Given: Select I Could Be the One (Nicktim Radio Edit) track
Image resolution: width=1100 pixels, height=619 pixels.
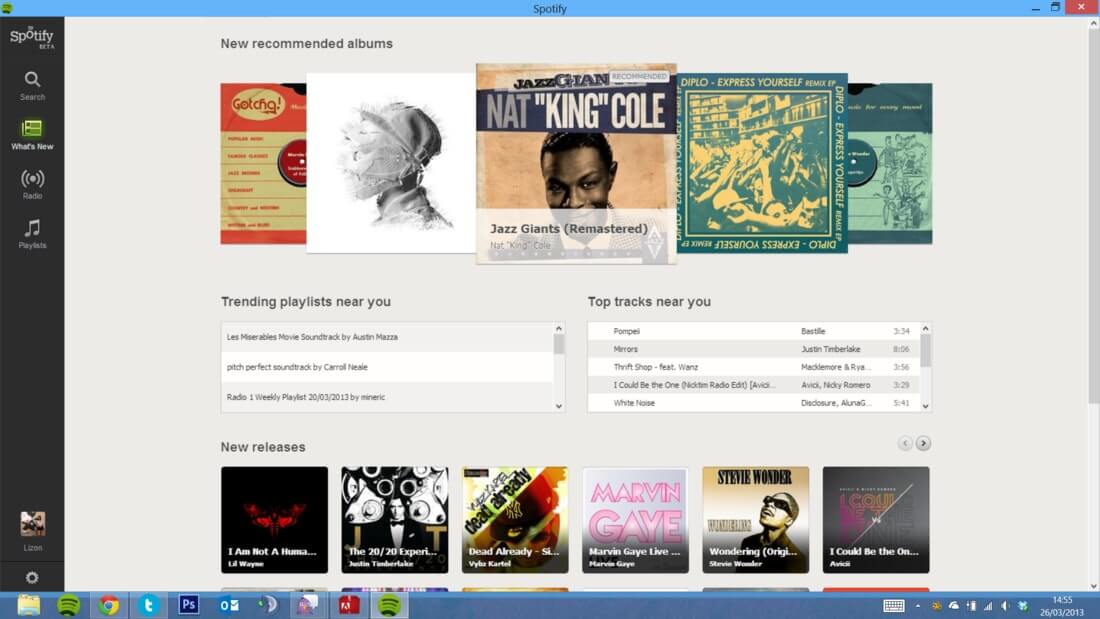Looking at the screenshot, I should [x=754, y=385].
